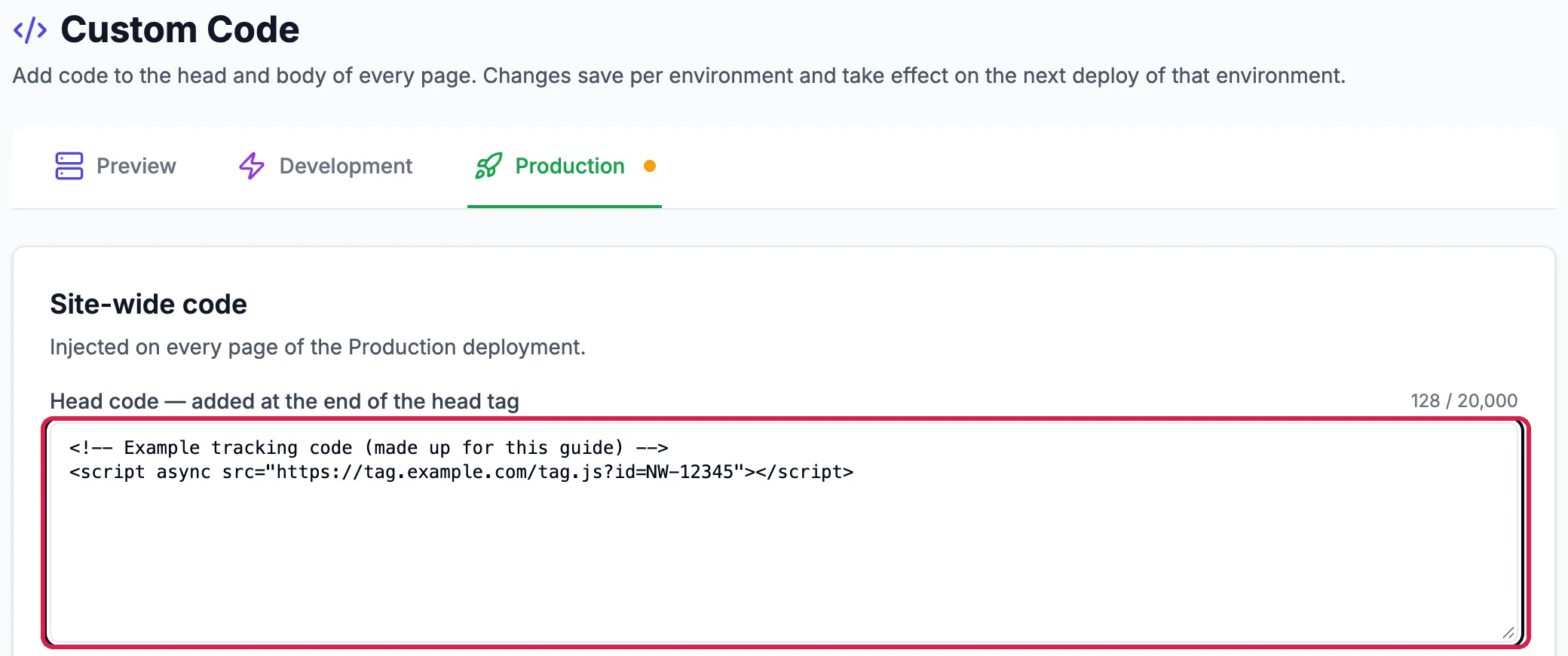Click the Preview server icon

coord(69,166)
